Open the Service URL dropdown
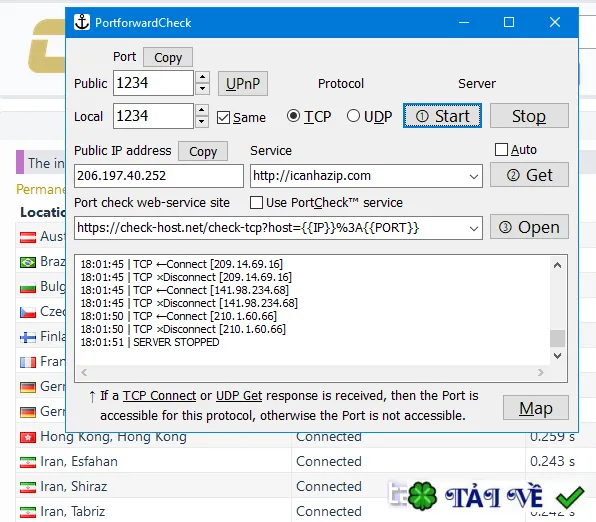This screenshot has height=522, width=596. (x=474, y=176)
